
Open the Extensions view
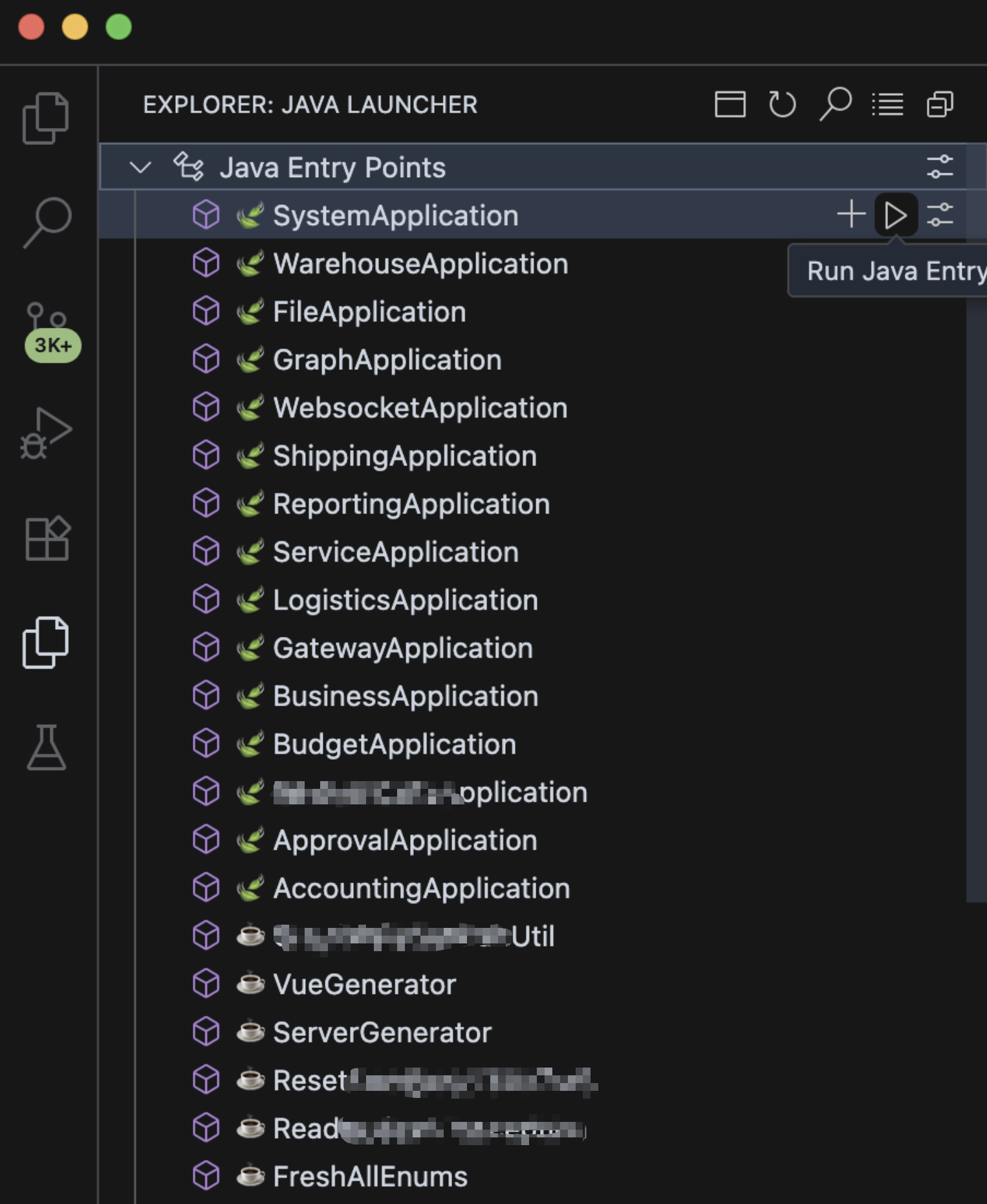point(47,538)
